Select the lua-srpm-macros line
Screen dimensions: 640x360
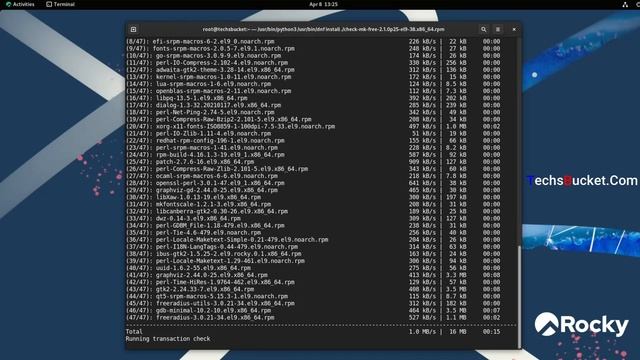tap(313, 84)
